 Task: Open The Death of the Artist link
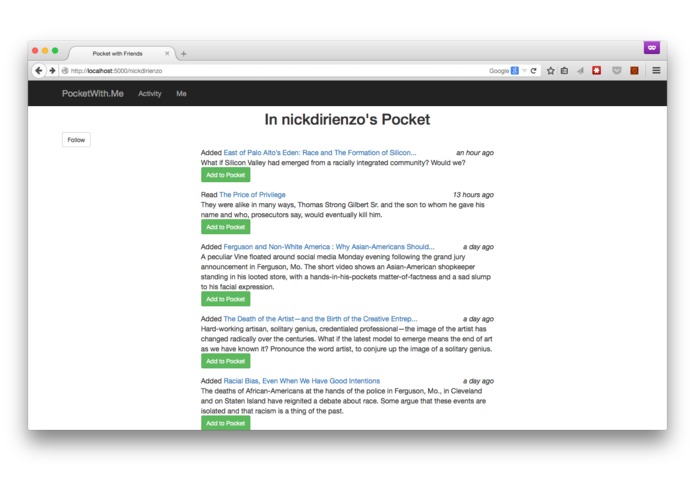[x=320, y=319]
